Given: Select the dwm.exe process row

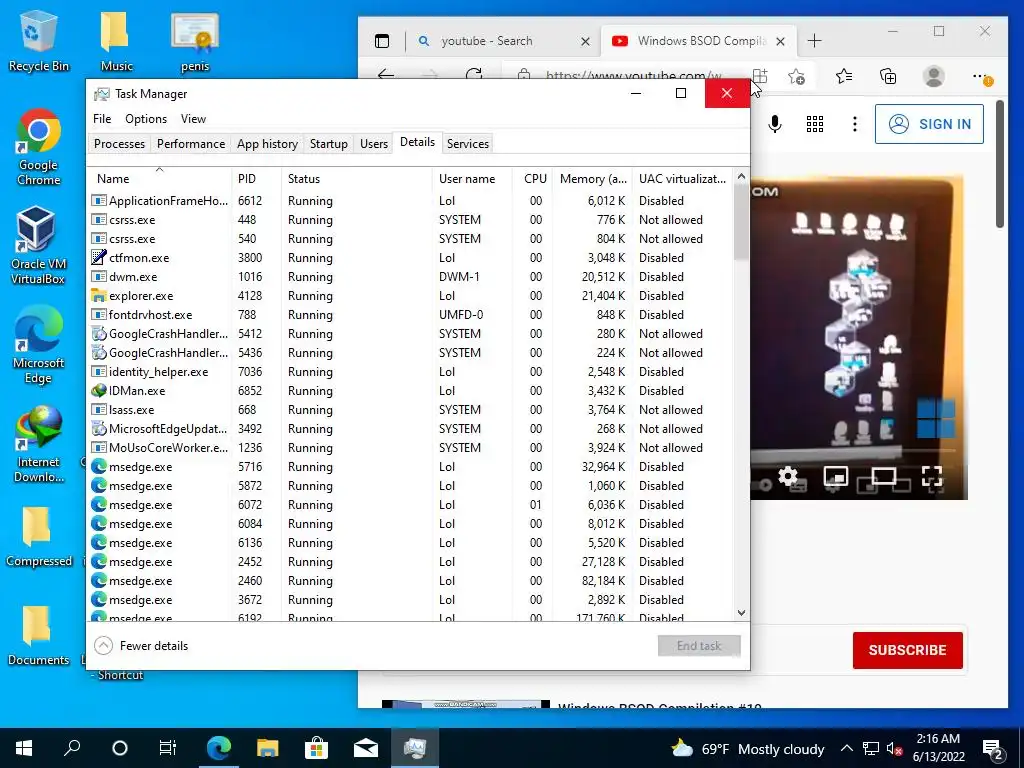Looking at the screenshot, I should (x=410, y=277).
